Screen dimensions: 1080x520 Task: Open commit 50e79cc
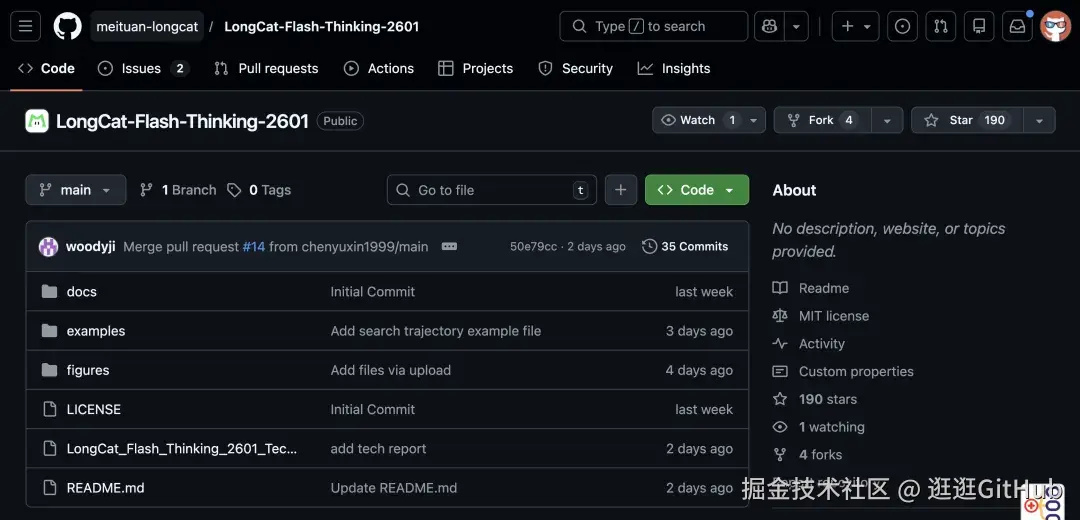[533, 247]
